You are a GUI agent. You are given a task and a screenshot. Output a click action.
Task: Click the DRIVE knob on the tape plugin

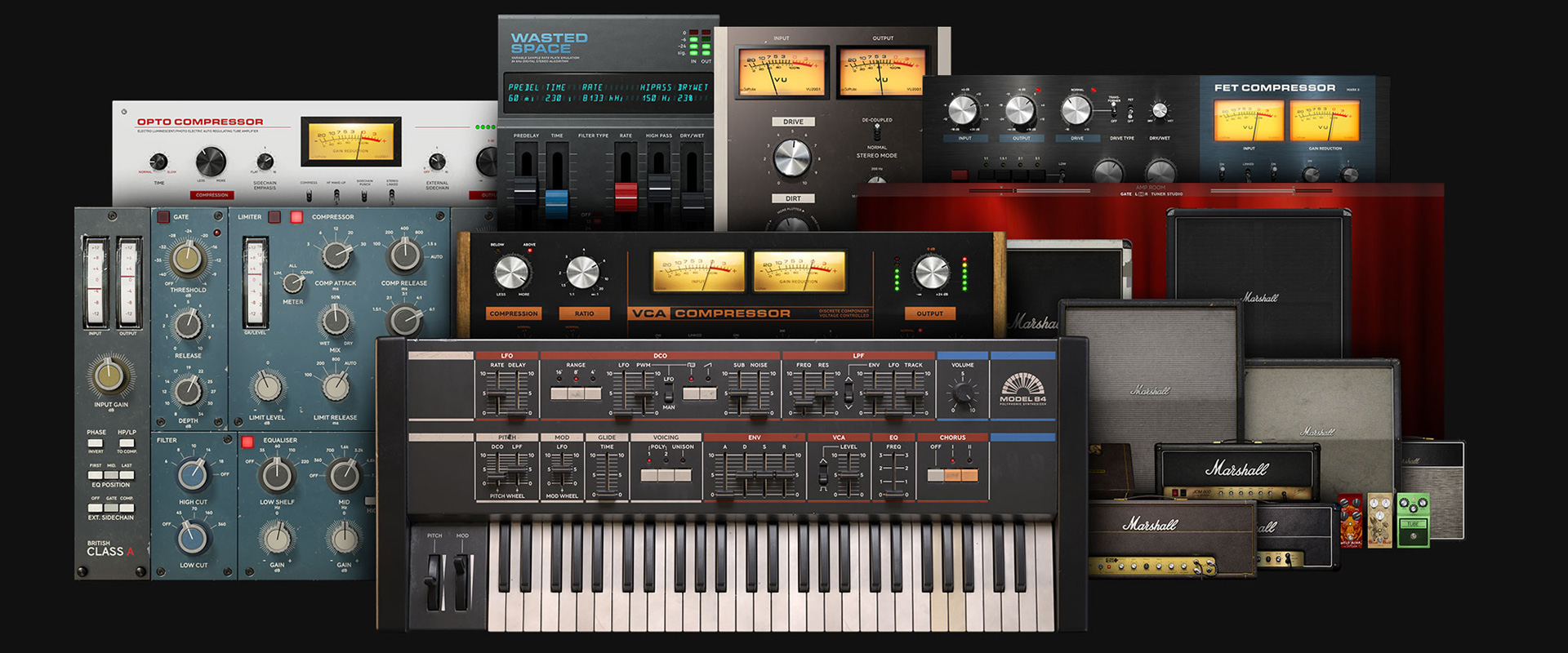791,158
